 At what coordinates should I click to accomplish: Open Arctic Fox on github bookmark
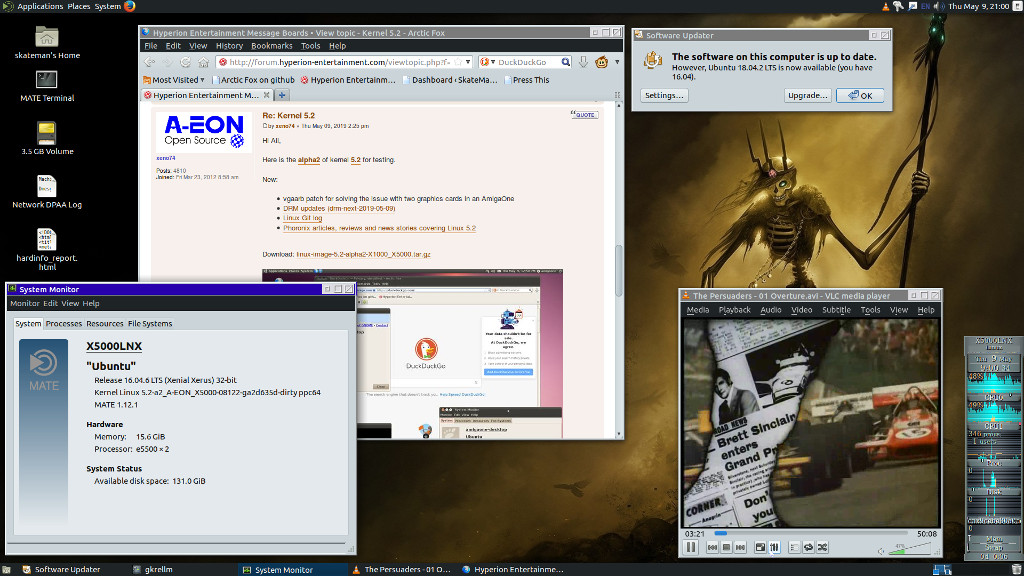point(253,80)
